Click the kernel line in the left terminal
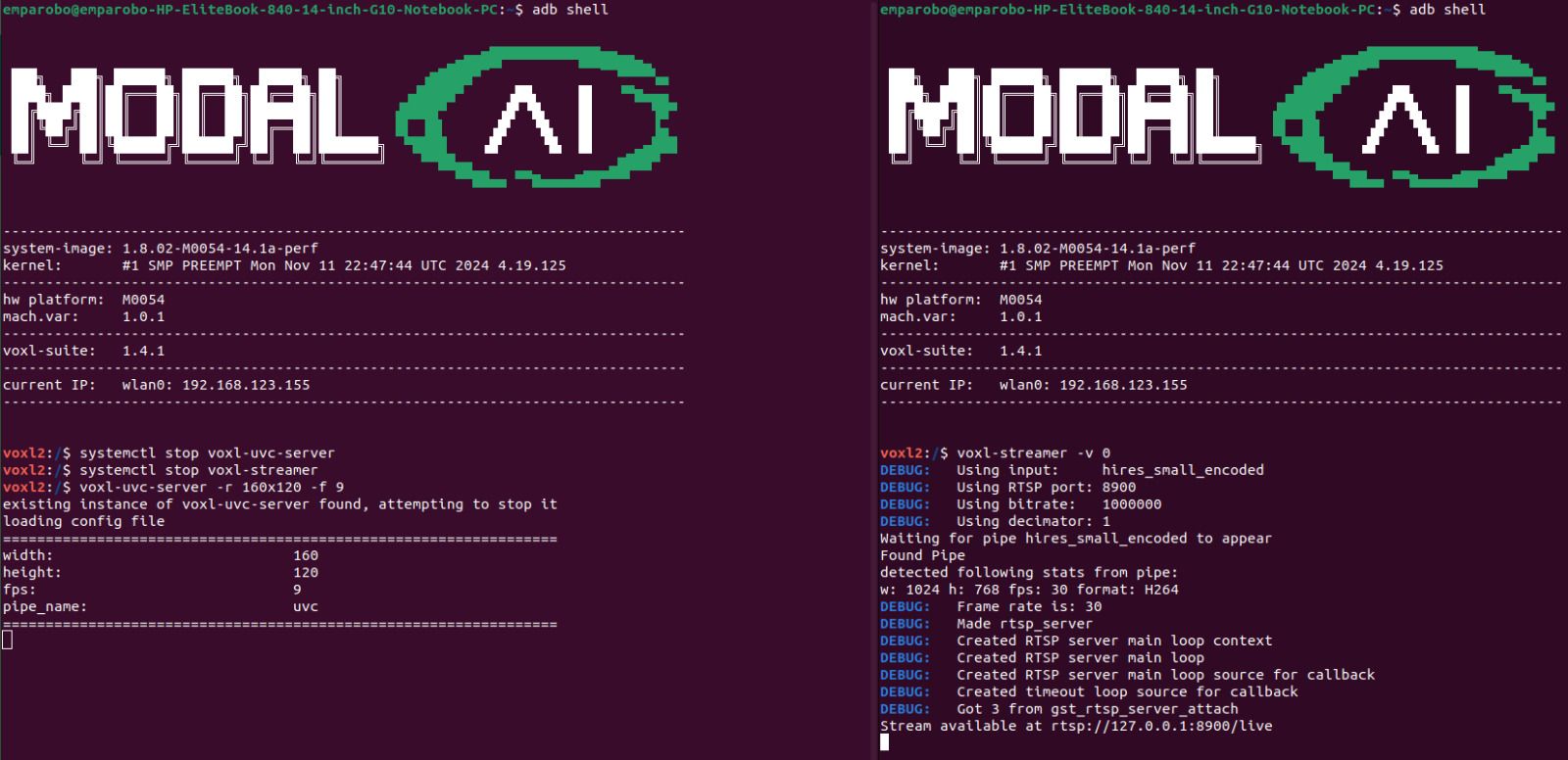Screen dimensions: 1568x760 point(284,265)
